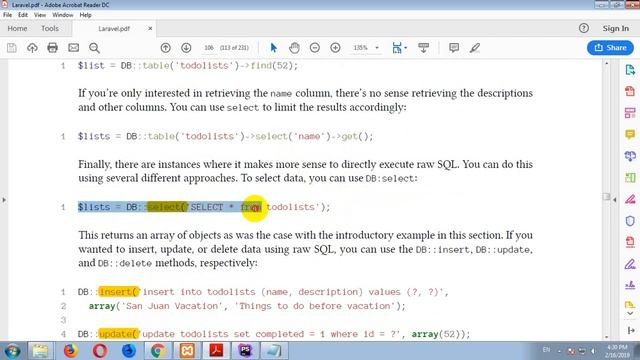
Task: Send file by email envelope icon
Action: [x=73, y=48]
